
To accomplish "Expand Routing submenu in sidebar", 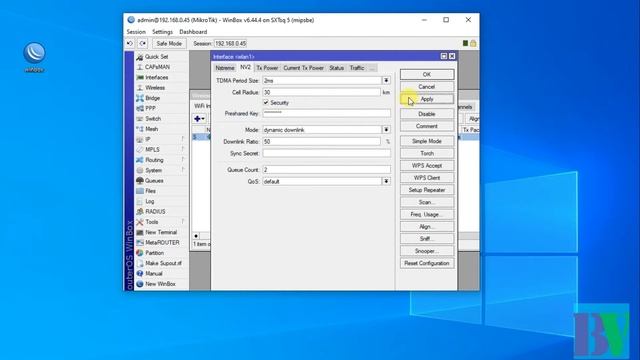I will (161, 160).
